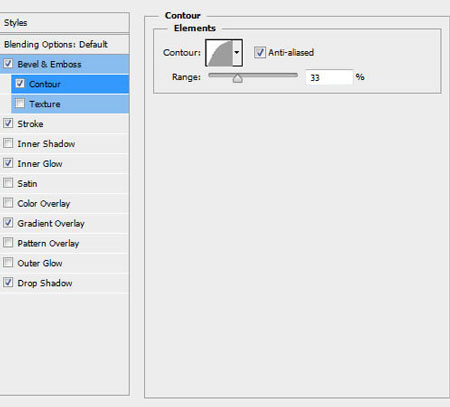Click the Range slider handle

(x=237, y=78)
